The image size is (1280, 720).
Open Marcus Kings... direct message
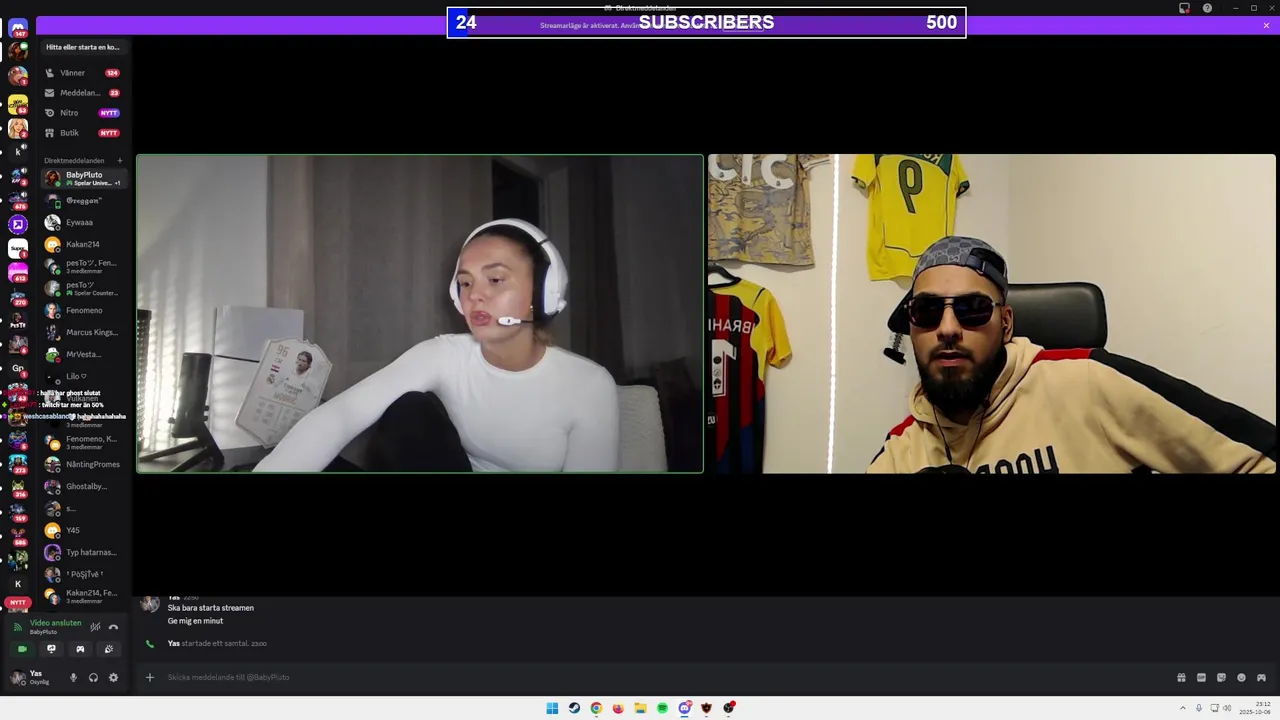coord(83,332)
